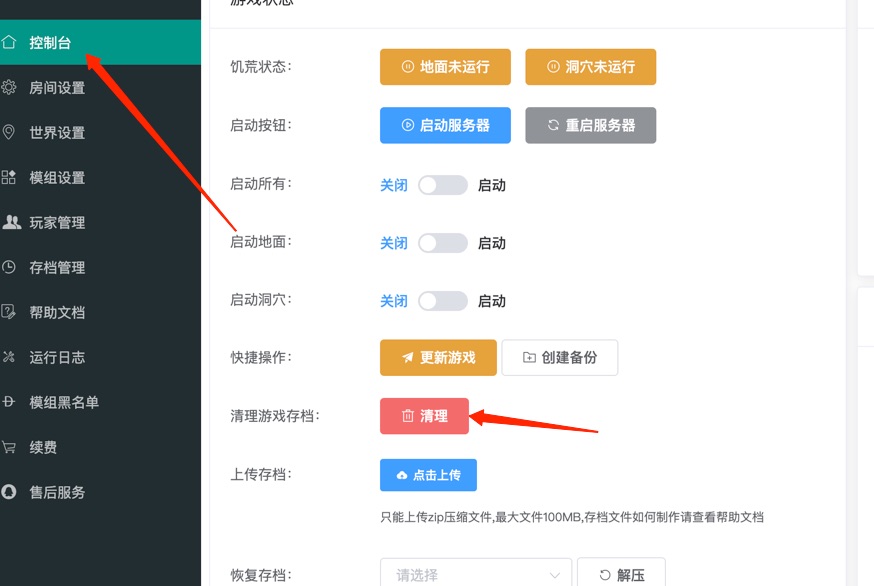This screenshot has height=586, width=874.
Task: Click the gear icon for 房间设置
Action: click(9, 87)
